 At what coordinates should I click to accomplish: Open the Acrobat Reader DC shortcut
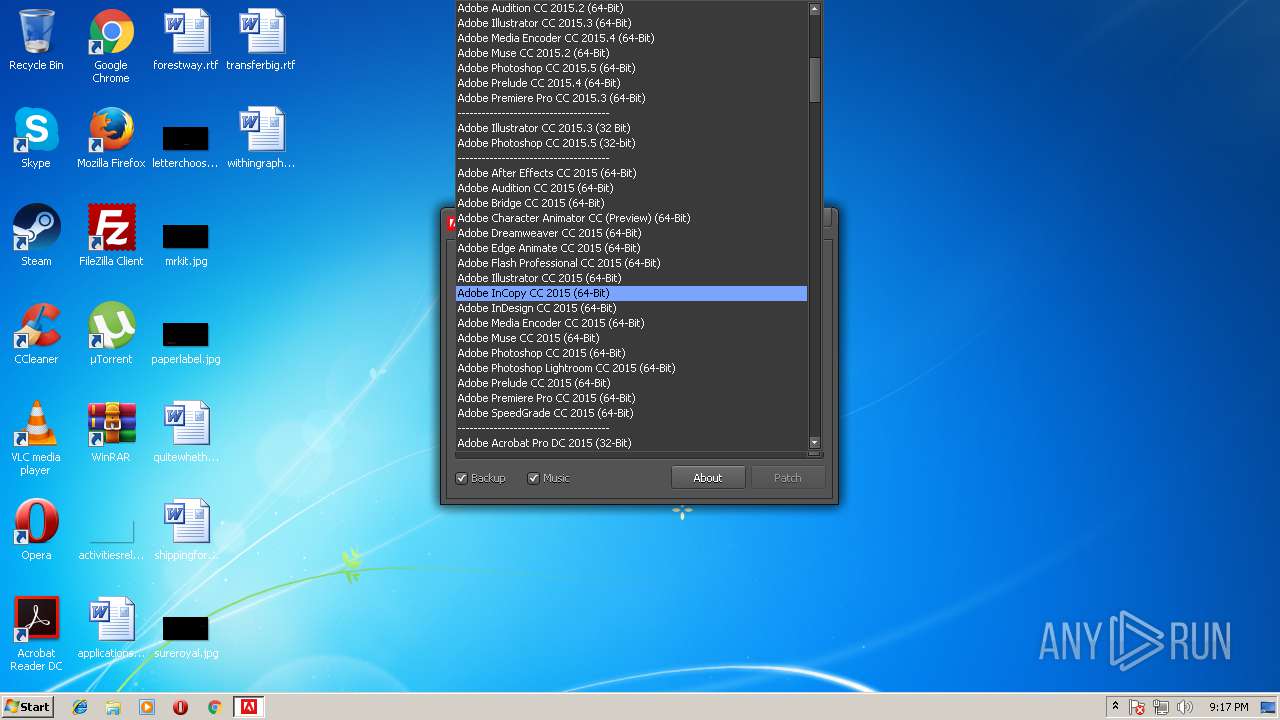pos(36,634)
